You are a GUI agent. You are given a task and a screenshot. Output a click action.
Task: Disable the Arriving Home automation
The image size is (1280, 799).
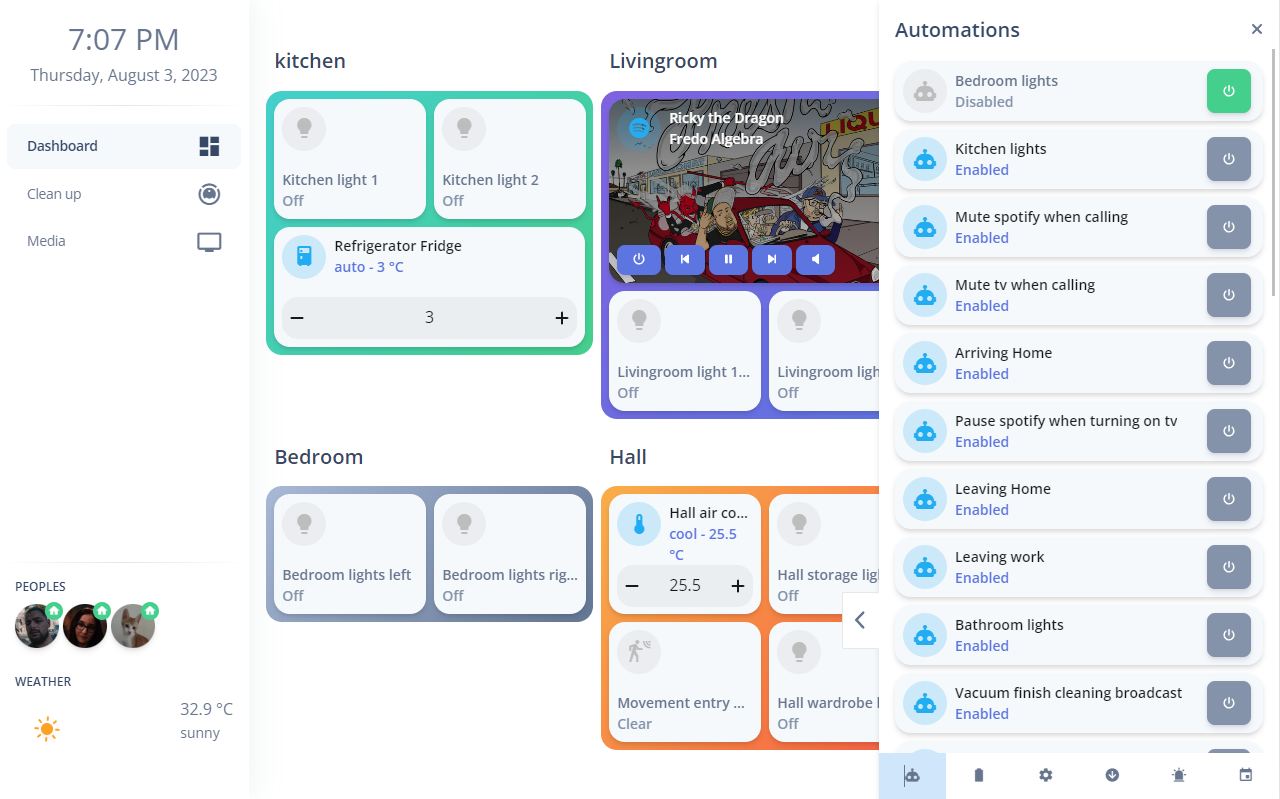[1229, 363]
